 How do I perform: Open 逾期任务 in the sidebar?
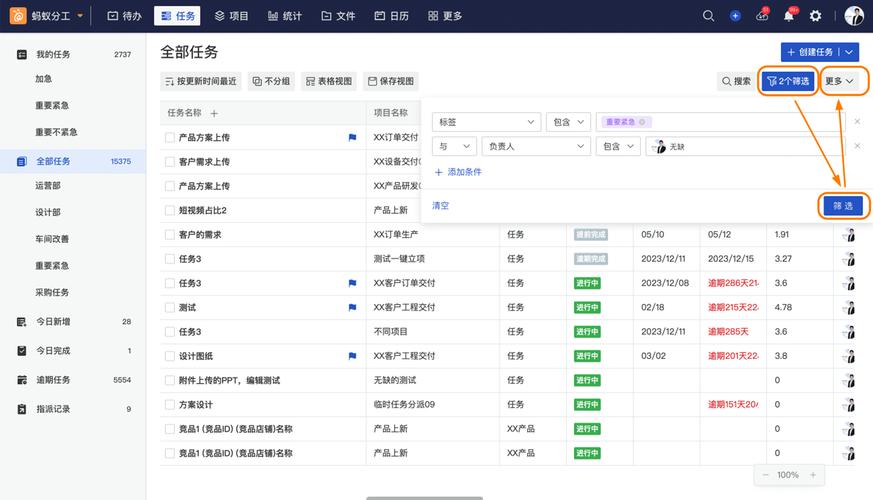(x=53, y=380)
